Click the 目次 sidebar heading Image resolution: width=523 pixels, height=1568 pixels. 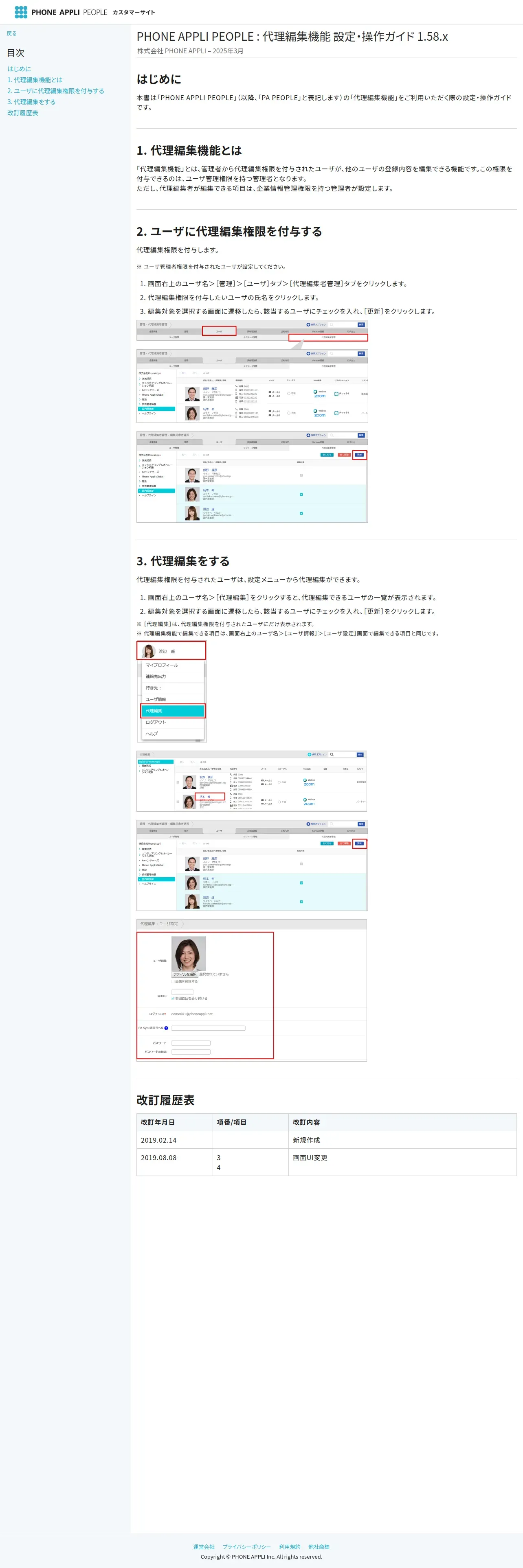pos(16,53)
